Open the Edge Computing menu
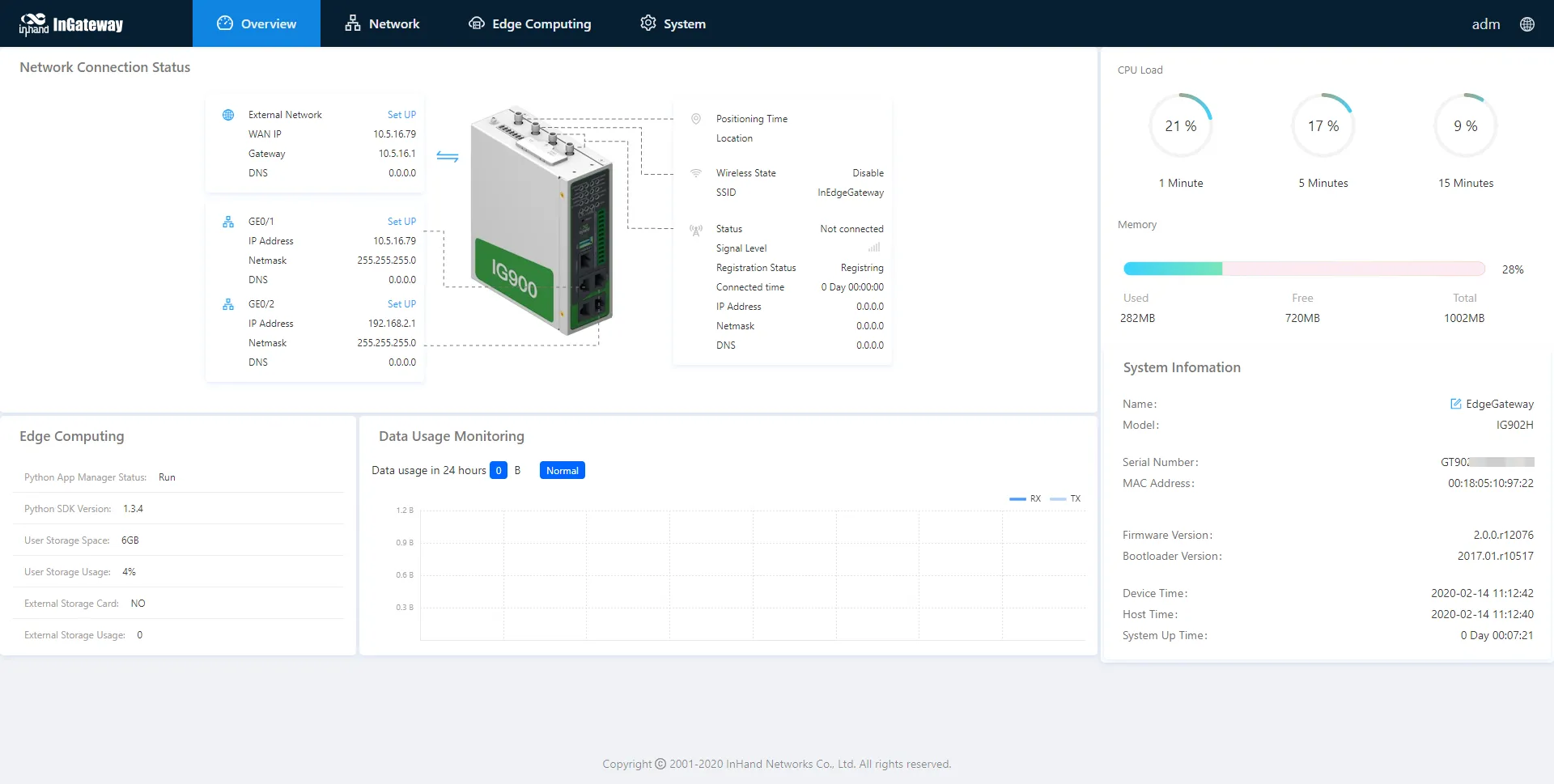This screenshot has height=784, width=1554. [530, 23]
